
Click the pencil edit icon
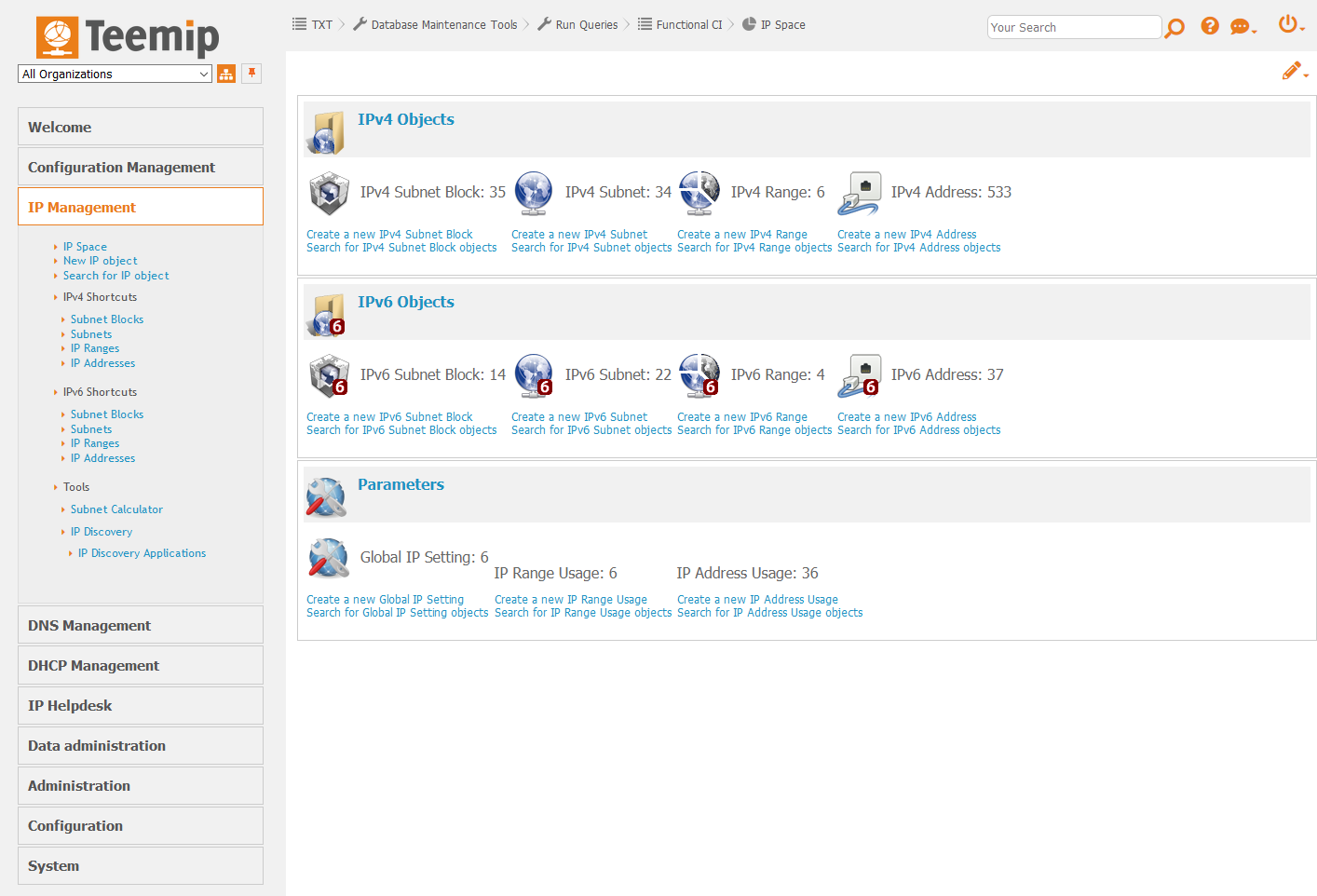(1291, 71)
